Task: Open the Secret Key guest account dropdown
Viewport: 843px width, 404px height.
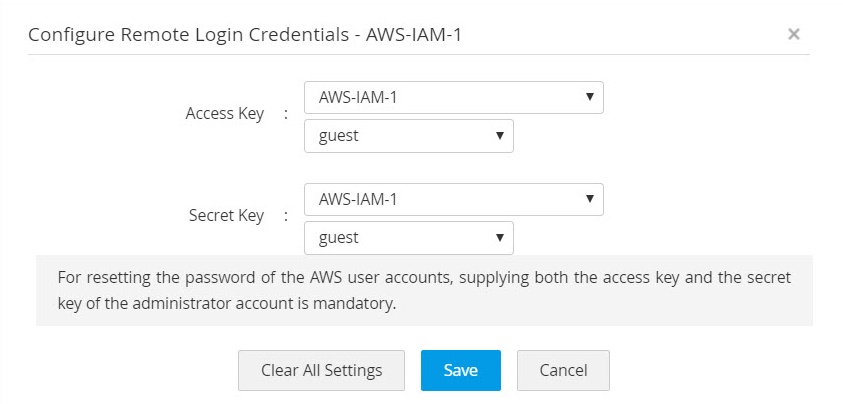Action: point(408,238)
